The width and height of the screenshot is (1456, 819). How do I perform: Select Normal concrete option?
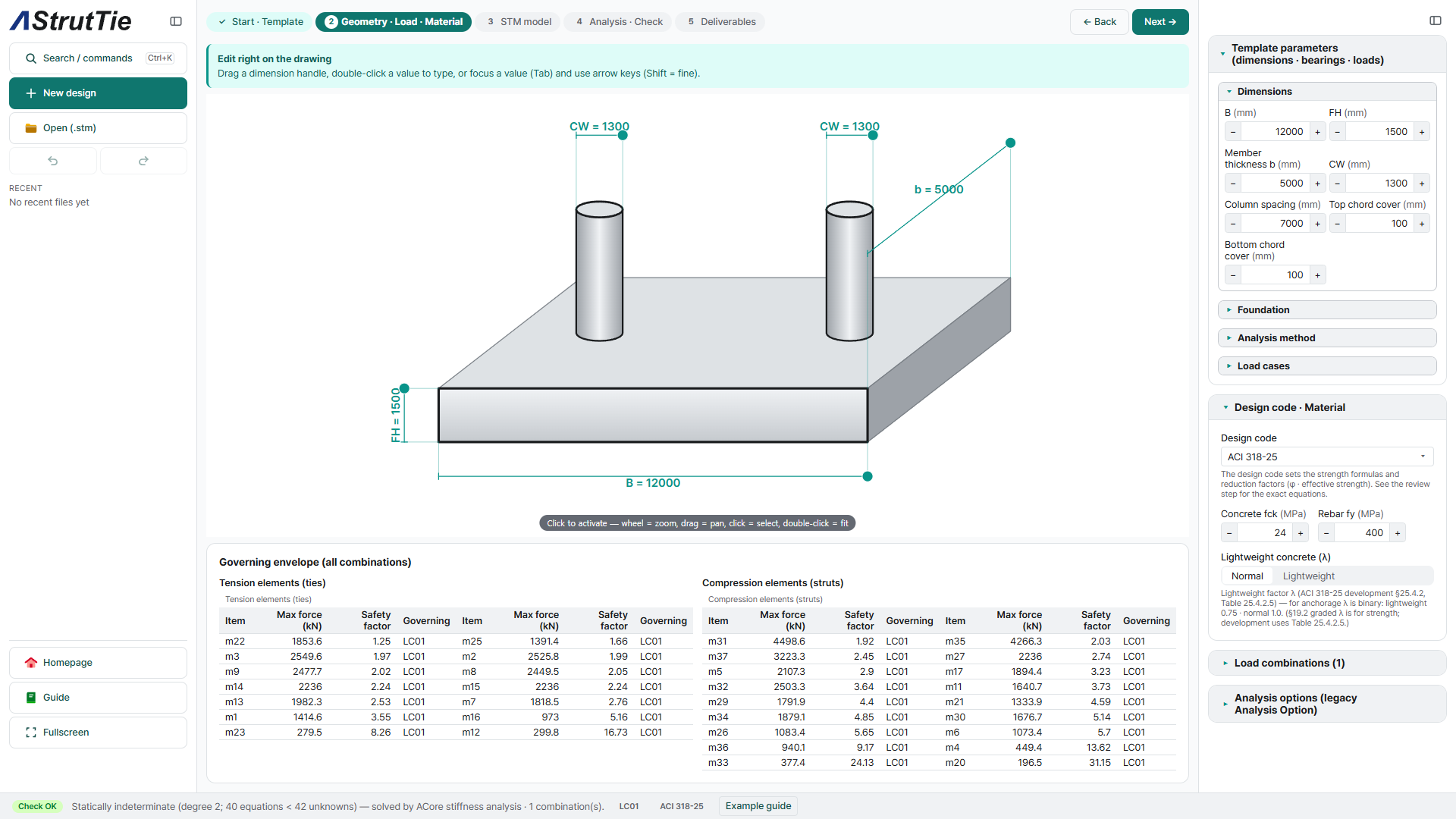[1247, 576]
